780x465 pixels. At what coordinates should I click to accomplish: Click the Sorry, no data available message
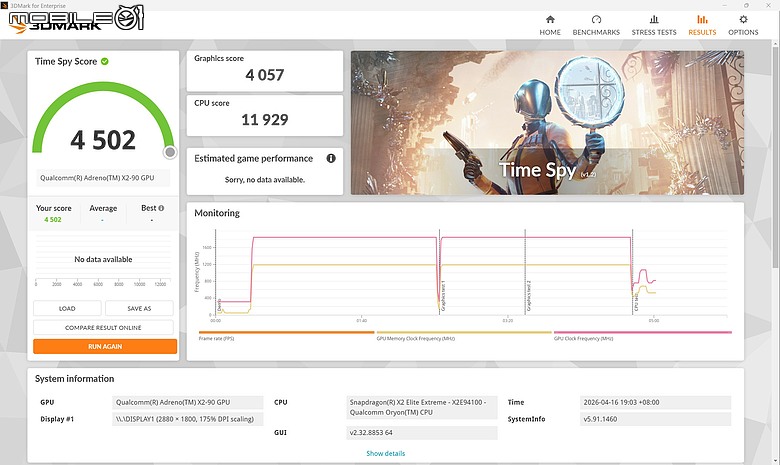[x=265, y=180]
